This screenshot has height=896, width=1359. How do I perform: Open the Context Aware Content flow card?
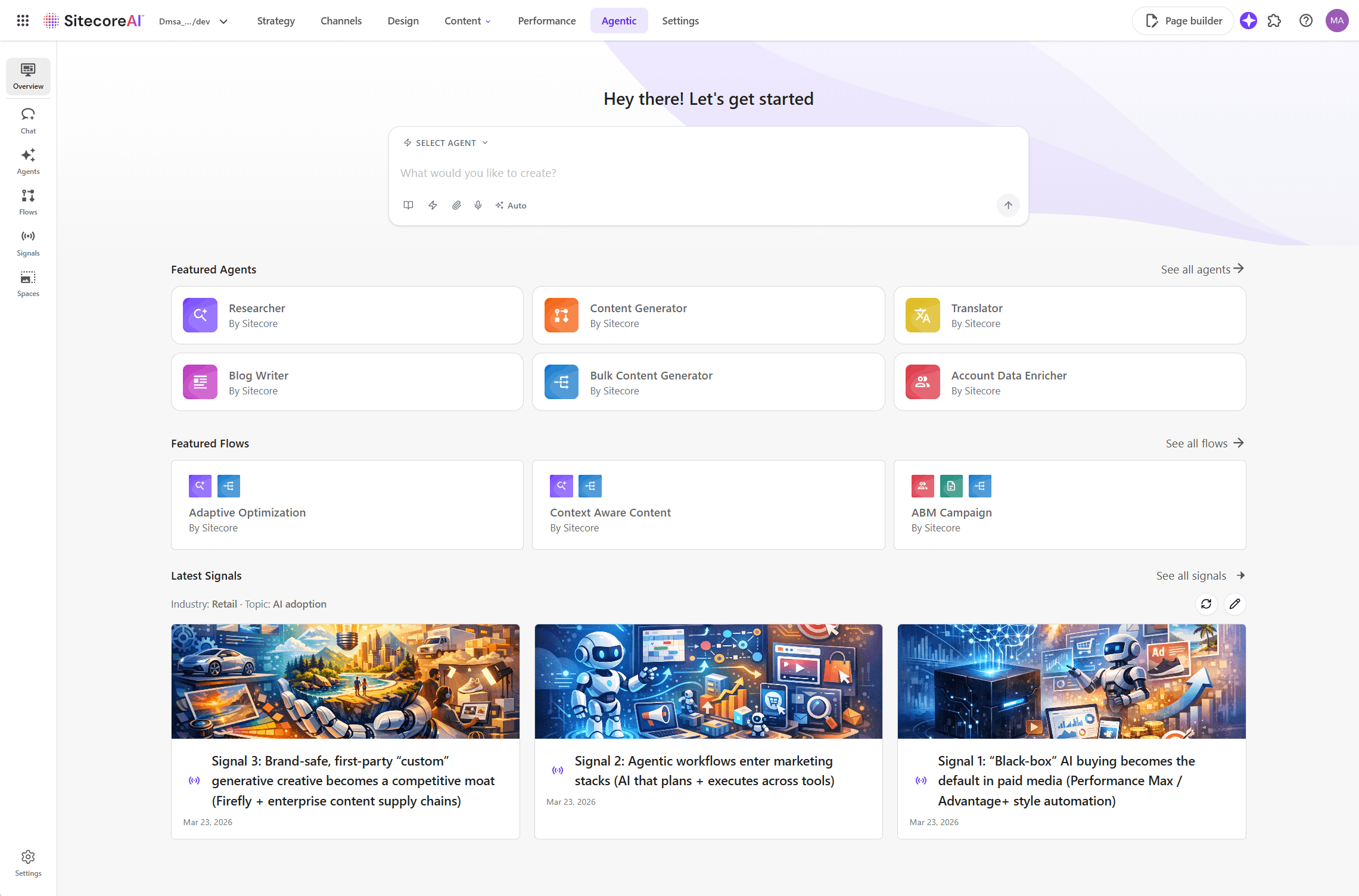click(x=708, y=505)
